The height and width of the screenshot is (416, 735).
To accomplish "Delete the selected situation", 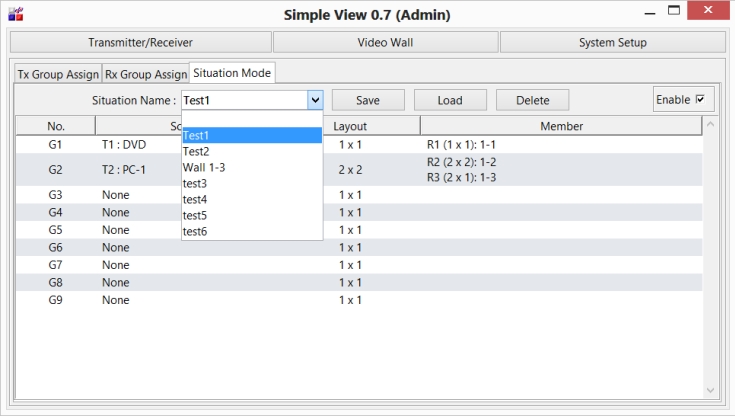I will pyautogui.click(x=532, y=100).
